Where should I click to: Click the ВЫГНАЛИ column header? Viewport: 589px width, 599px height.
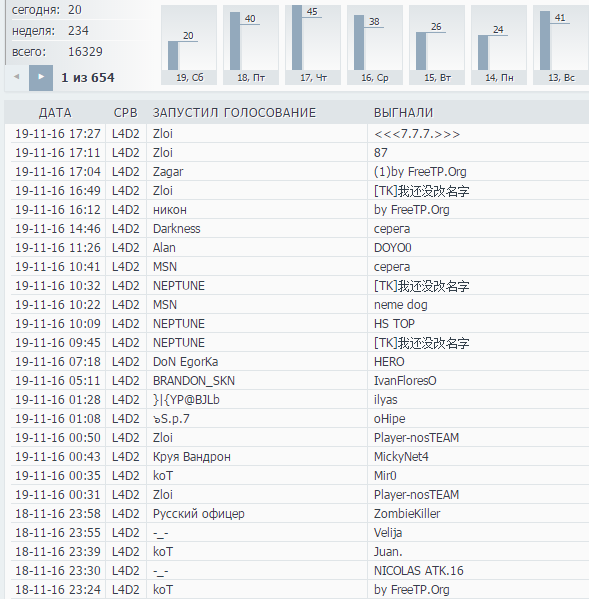pyautogui.click(x=403, y=113)
